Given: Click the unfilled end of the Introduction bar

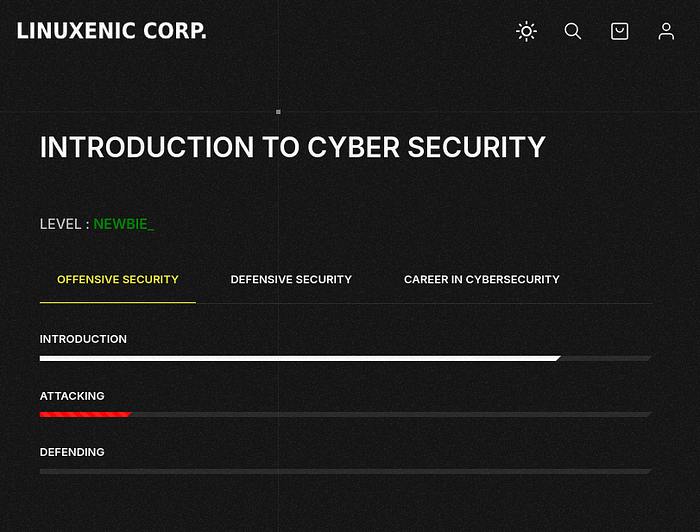Looking at the screenshot, I should click(x=606, y=358).
